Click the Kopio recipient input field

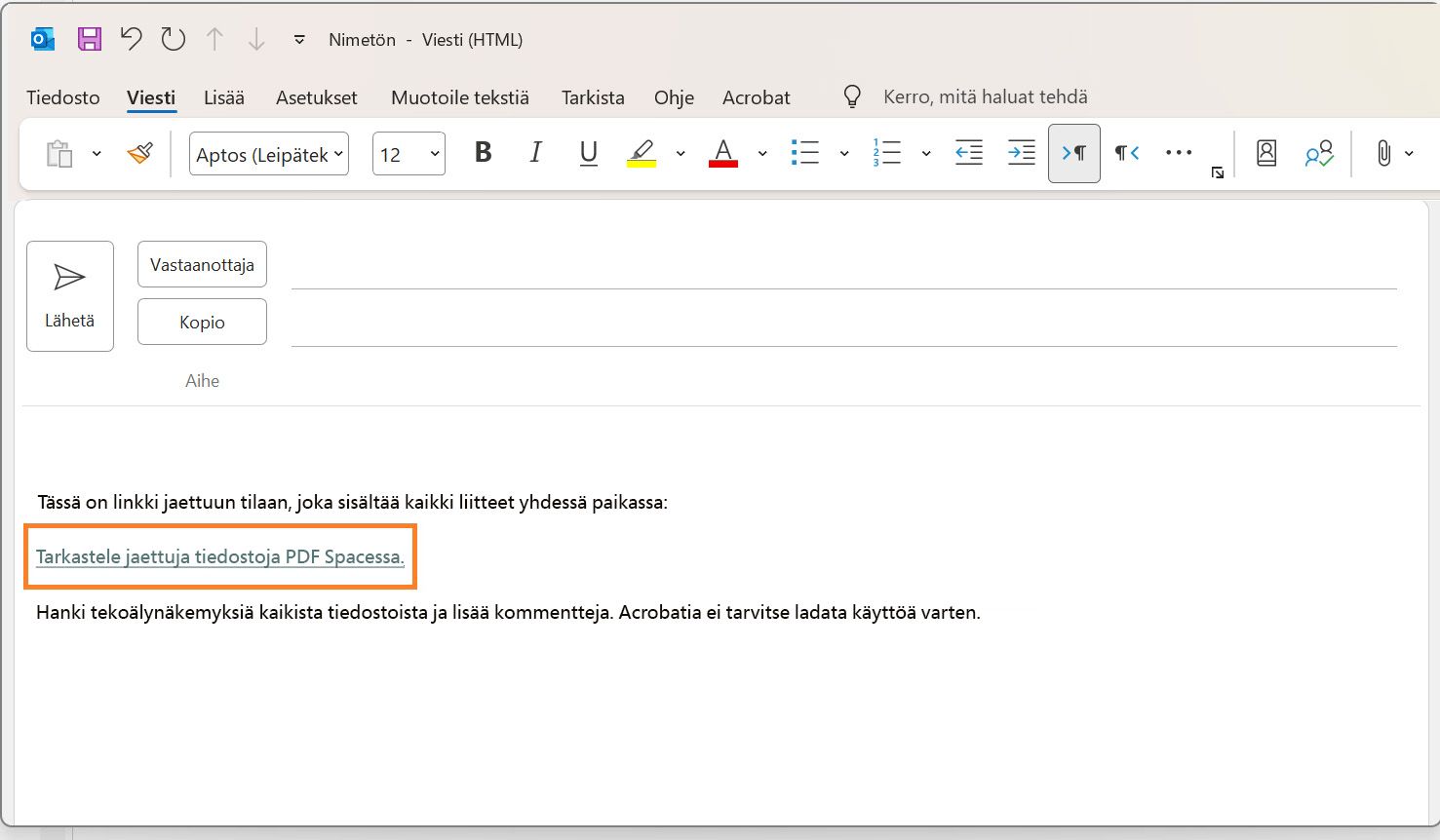(x=844, y=324)
